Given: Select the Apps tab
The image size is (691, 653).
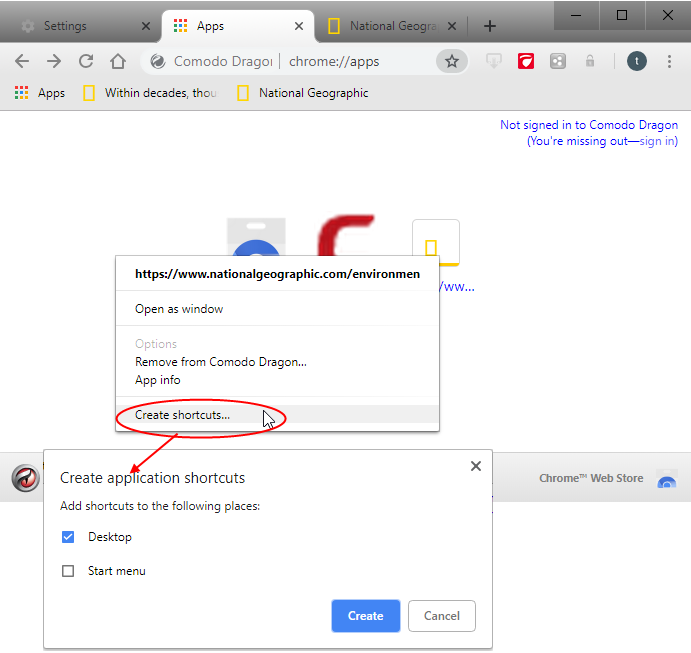Looking at the screenshot, I should click(238, 26).
